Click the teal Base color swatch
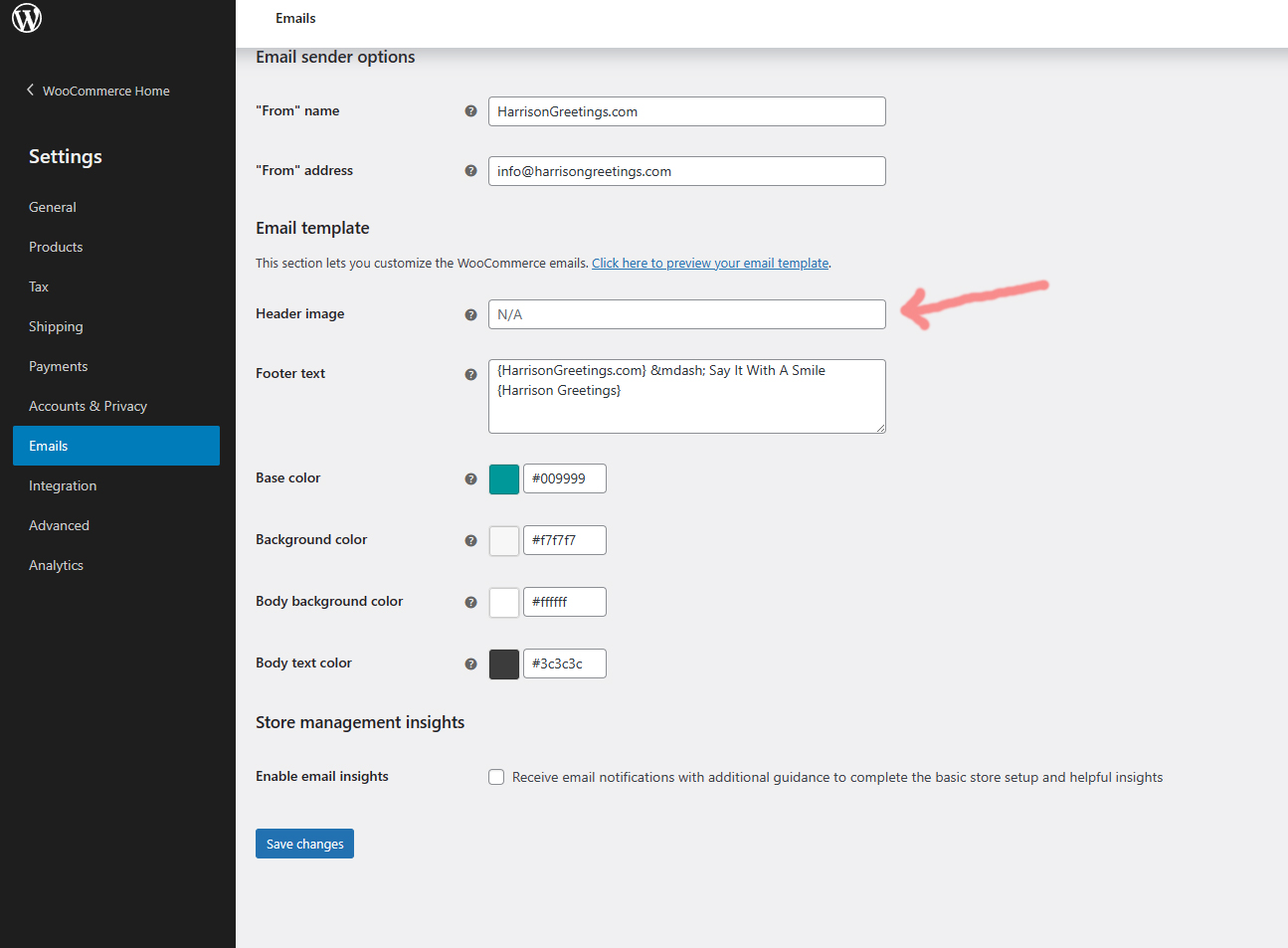Viewport: 1288px width, 948px height. [x=504, y=478]
